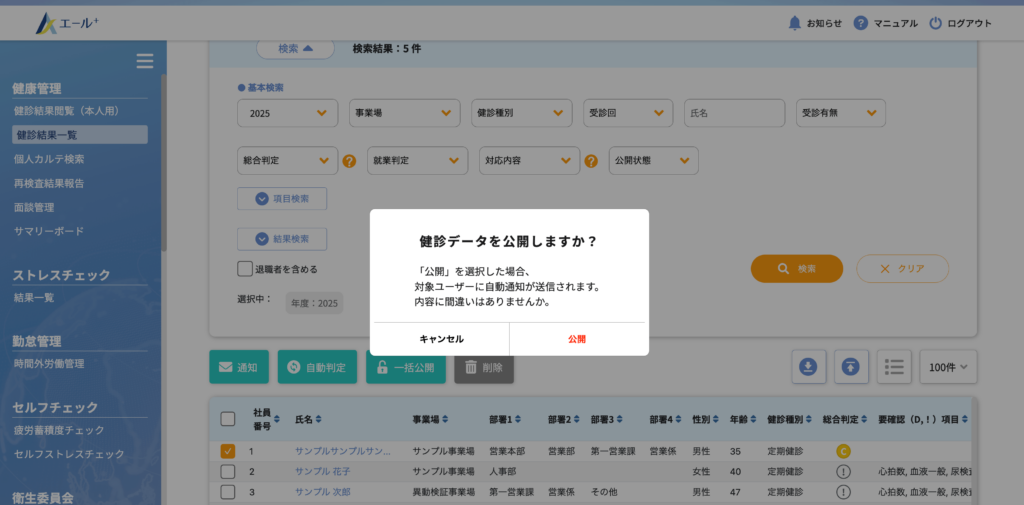The width and height of the screenshot is (1024, 505).
Task: Click help icon beside 総合判定 dropdown
Action: (349, 161)
